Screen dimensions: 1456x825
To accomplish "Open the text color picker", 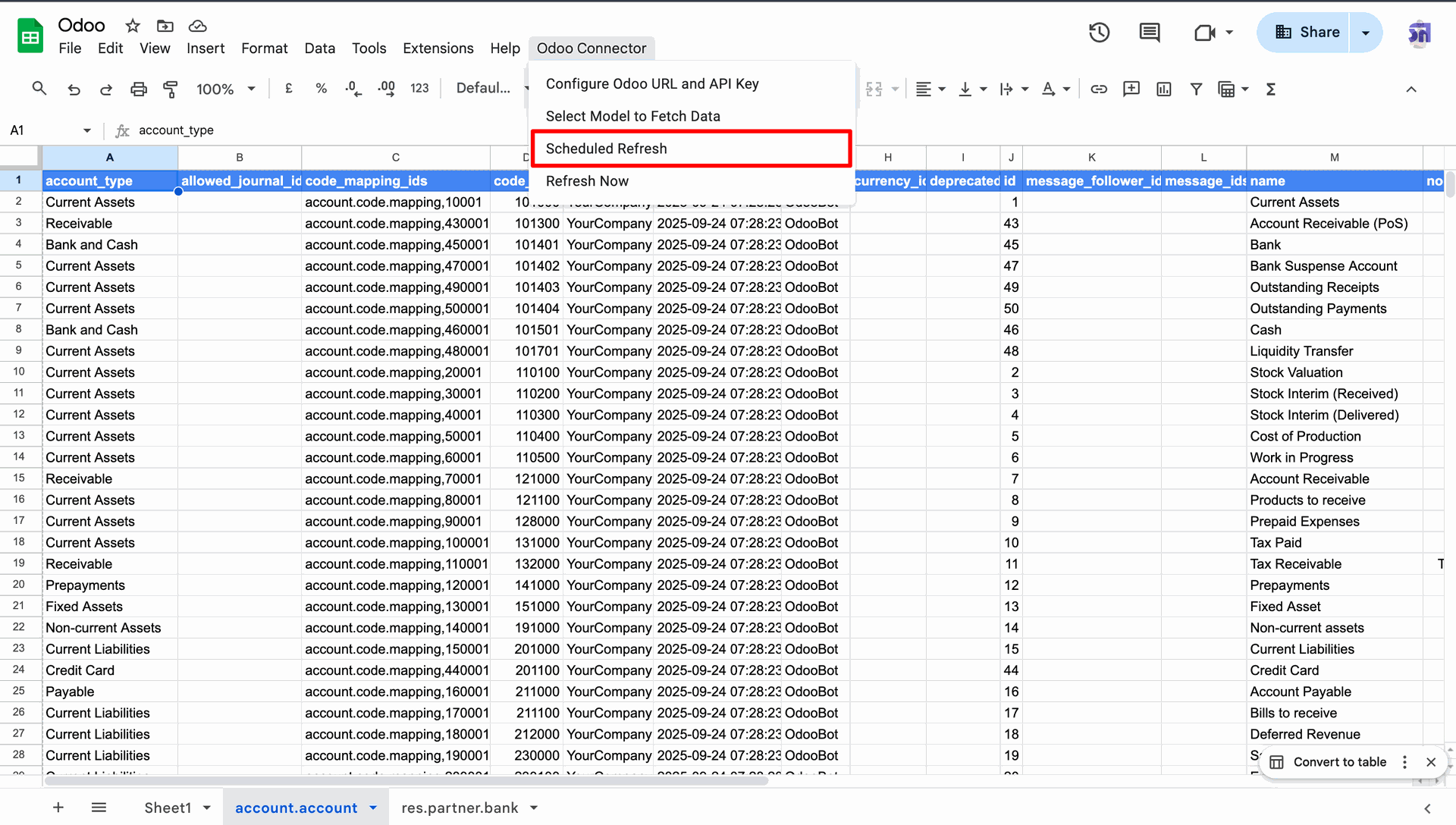I will pyautogui.click(x=1049, y=89).
